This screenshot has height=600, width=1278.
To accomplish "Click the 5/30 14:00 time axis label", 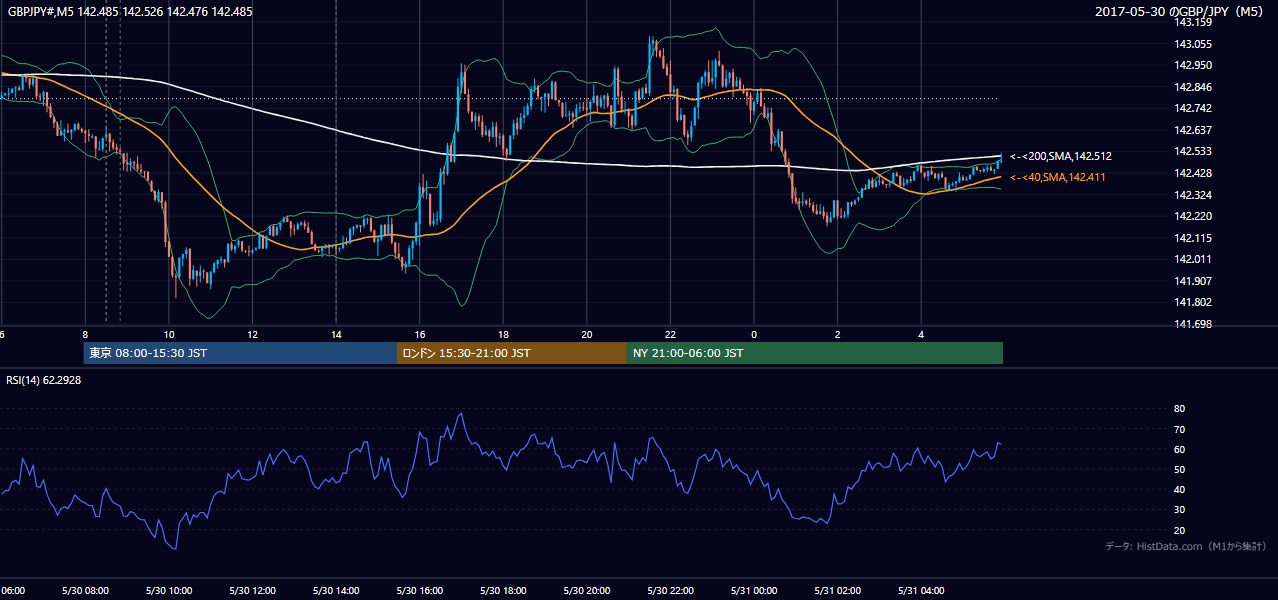I will 336,591.
